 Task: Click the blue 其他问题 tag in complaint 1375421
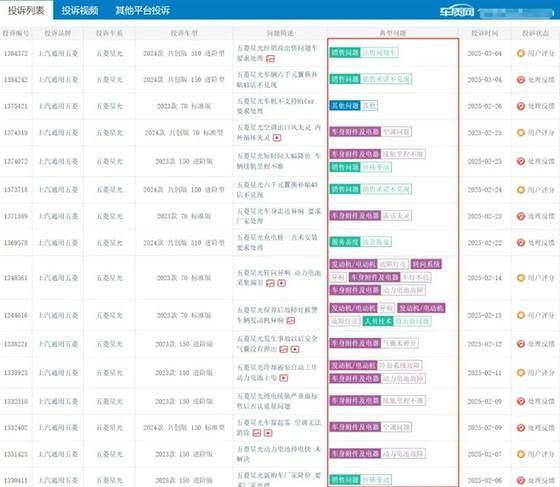tap(345, 106)
